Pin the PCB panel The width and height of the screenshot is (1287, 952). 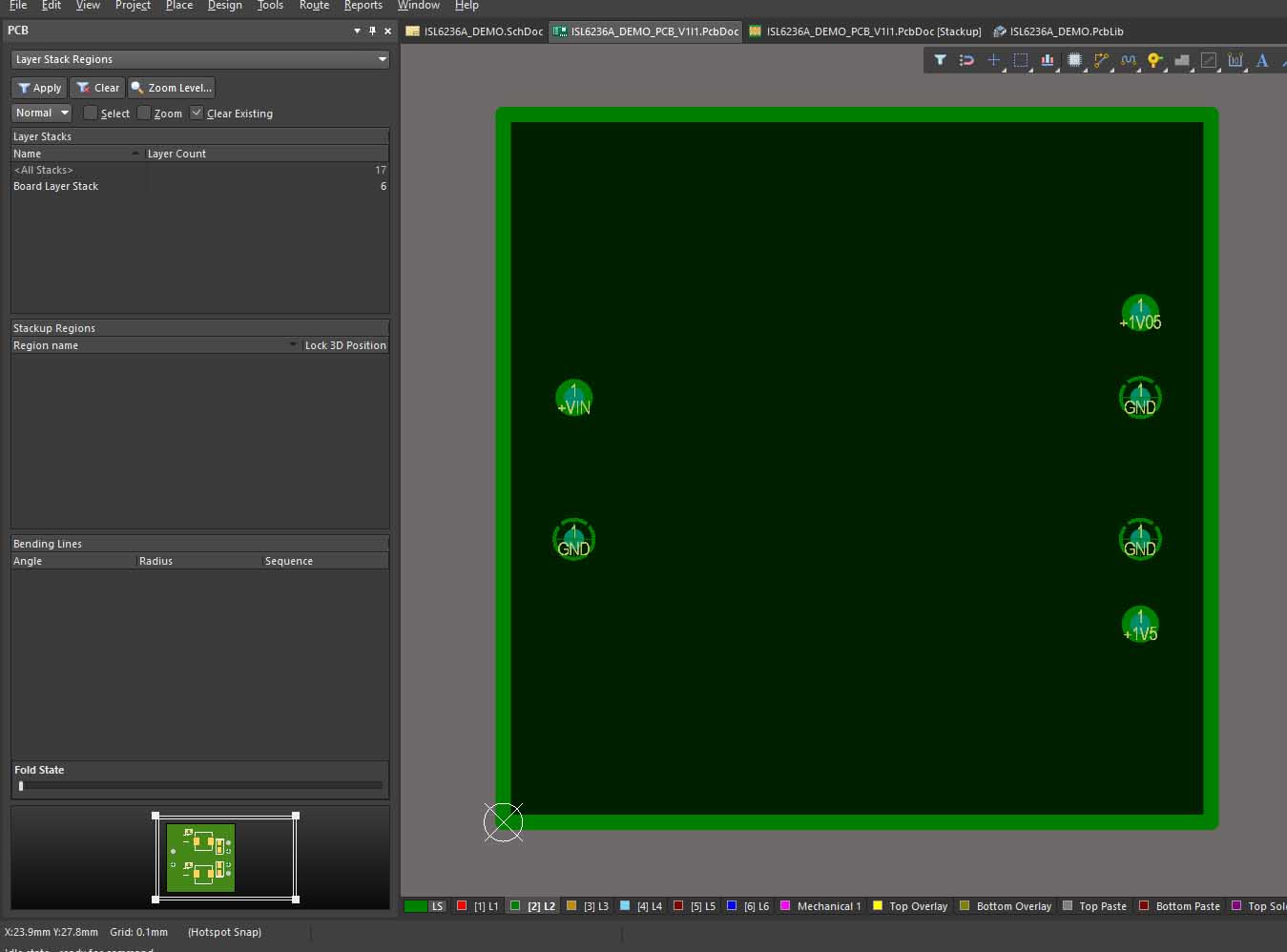372,31
